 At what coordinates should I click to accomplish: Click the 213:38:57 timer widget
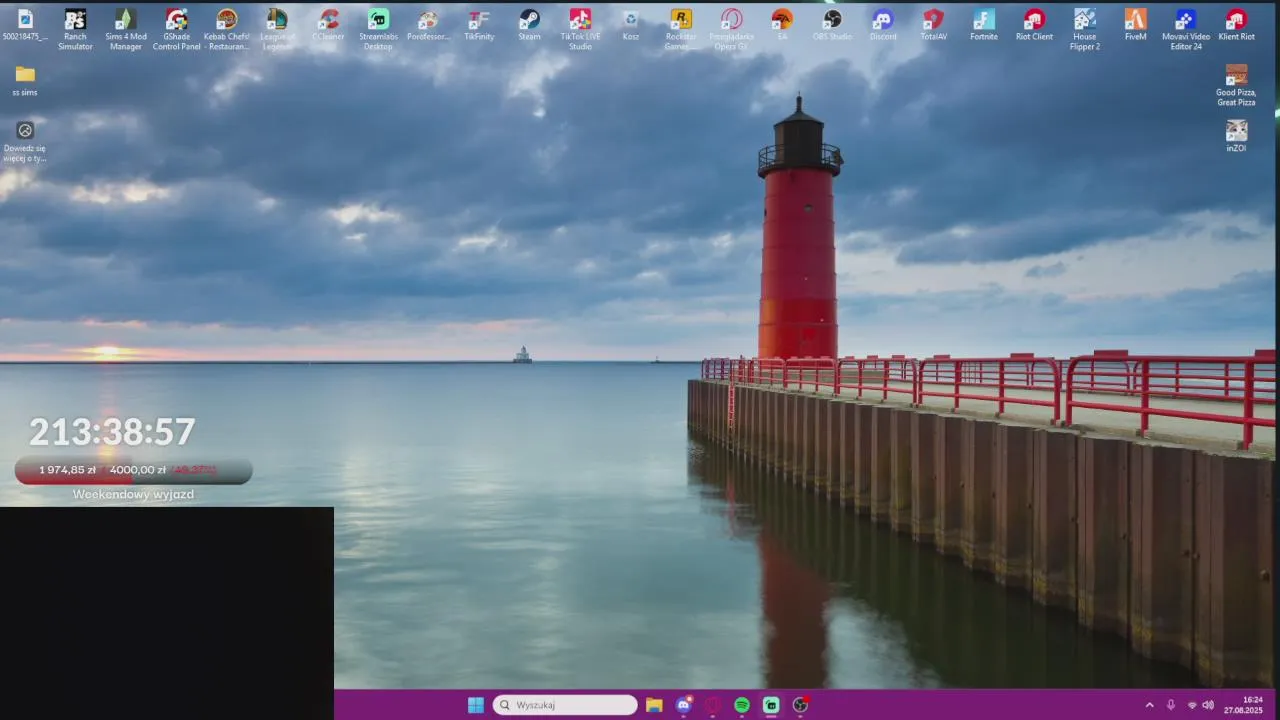(112, 432)
